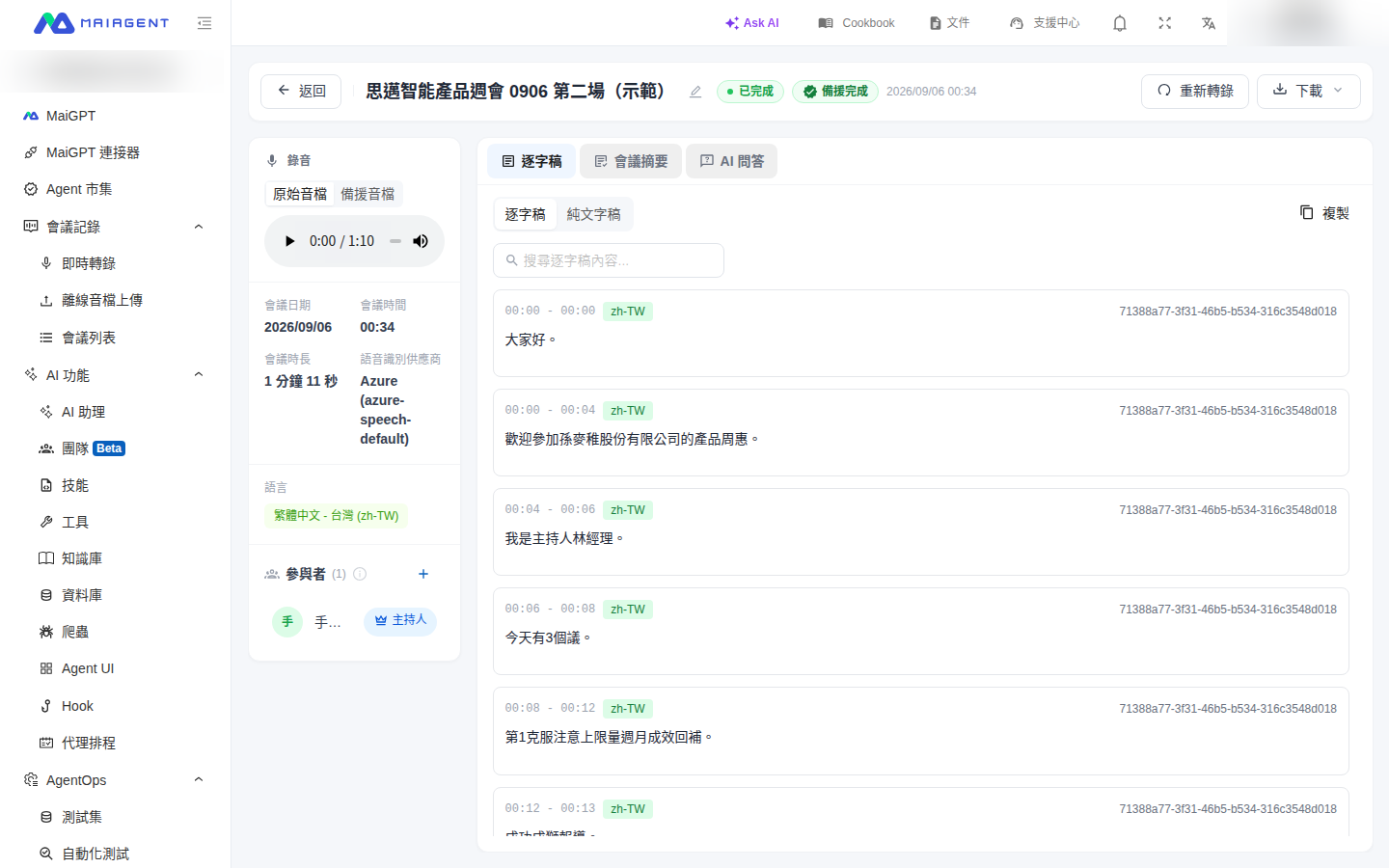Switch to 會議摘要 tab

coord(631,161)
